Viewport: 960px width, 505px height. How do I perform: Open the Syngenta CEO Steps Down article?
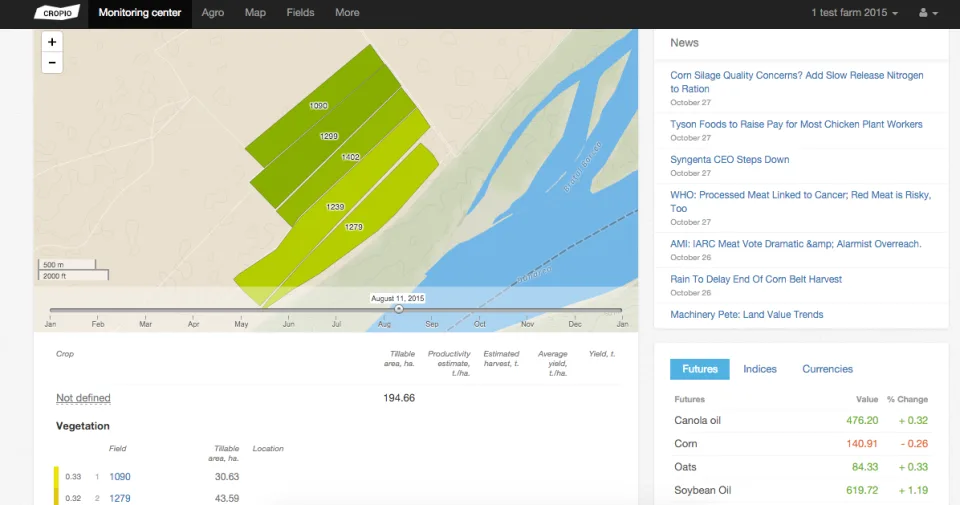pyautogui.click(x=730, y=160)
